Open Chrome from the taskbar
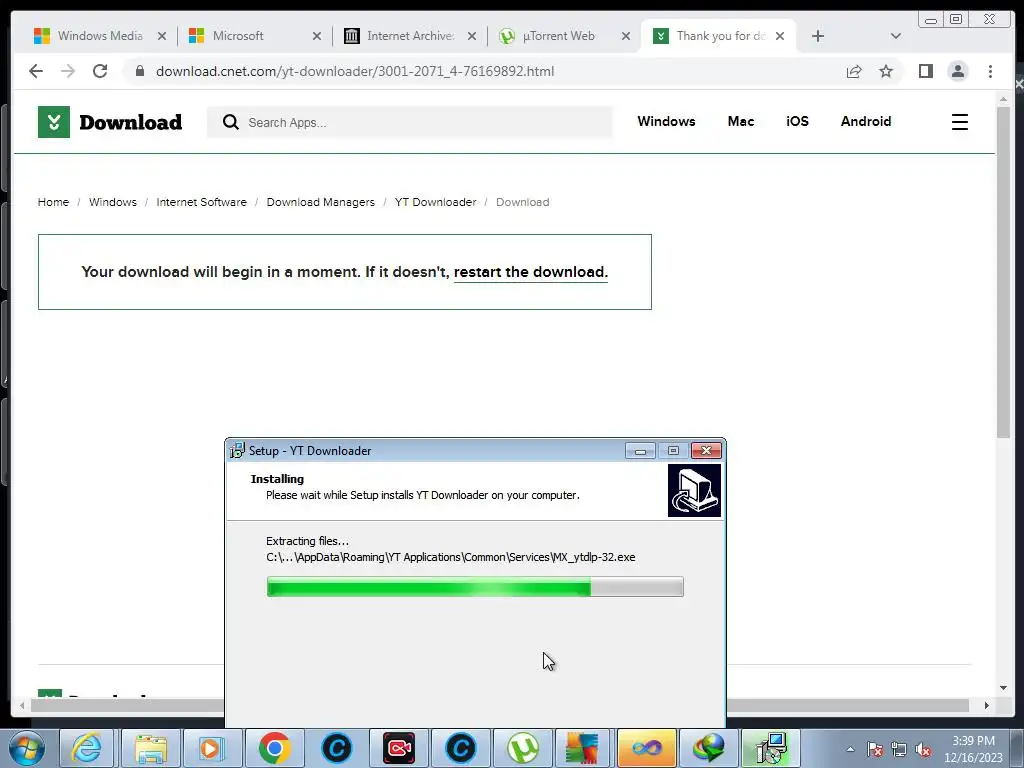Viewport: 1024px width, 768px height. [274, 748]
